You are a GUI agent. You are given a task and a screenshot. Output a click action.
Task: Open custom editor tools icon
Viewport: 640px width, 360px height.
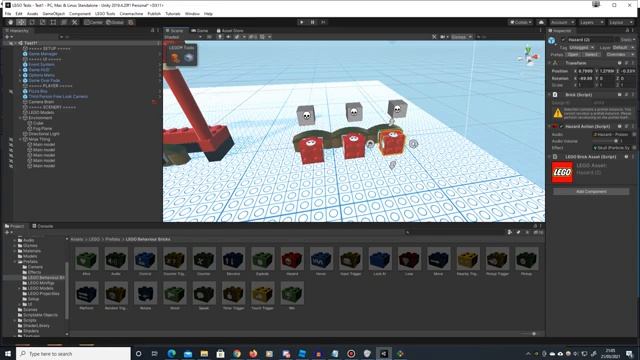pyautogui.click(x=74, y=22)
